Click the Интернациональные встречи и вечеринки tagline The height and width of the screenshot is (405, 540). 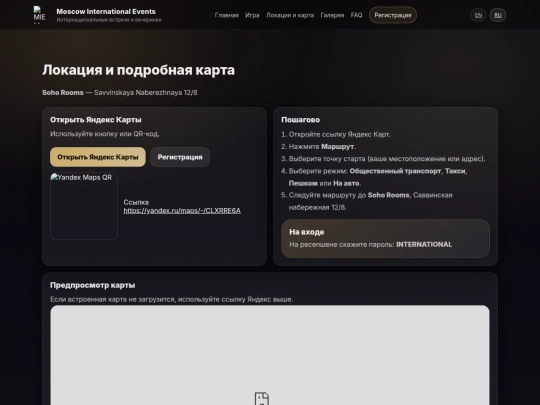[109, 20]
